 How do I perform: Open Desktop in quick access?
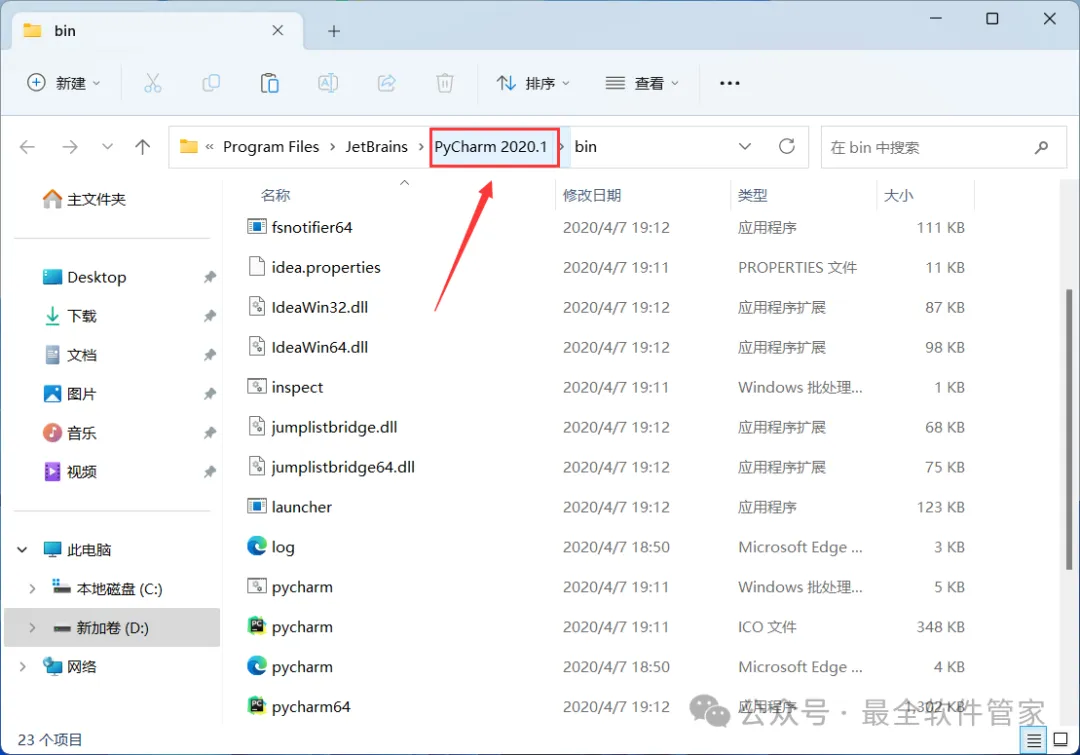click(x=85, y=277)
